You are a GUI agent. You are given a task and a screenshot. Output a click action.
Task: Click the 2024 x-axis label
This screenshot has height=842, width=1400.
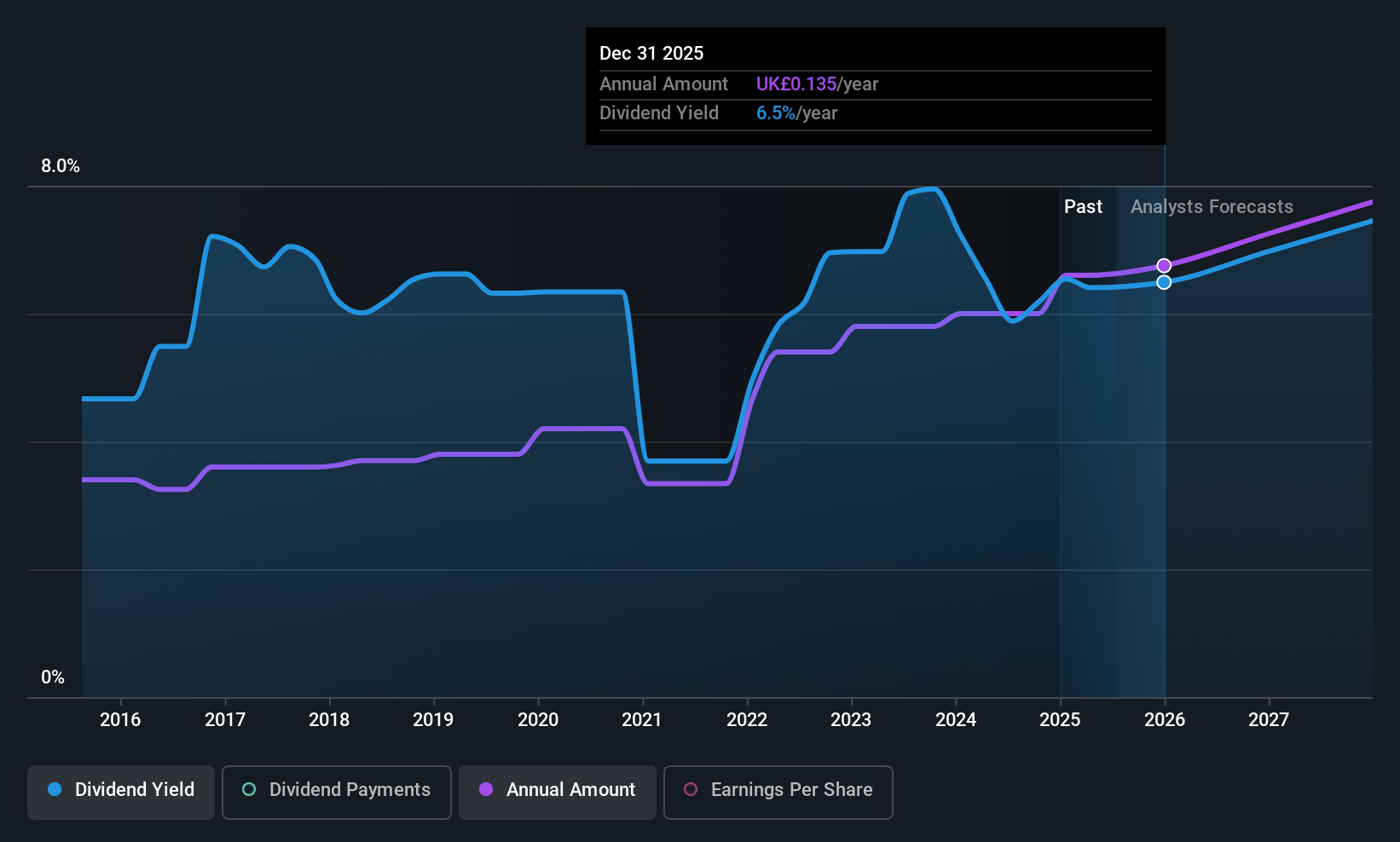956,719
